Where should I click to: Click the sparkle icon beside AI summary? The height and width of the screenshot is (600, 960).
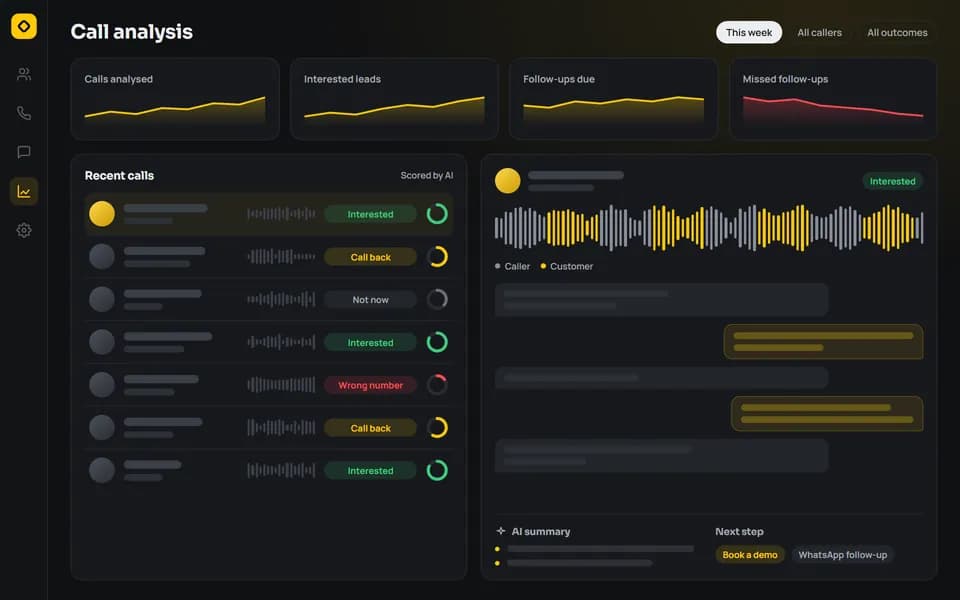coord(501,531)
